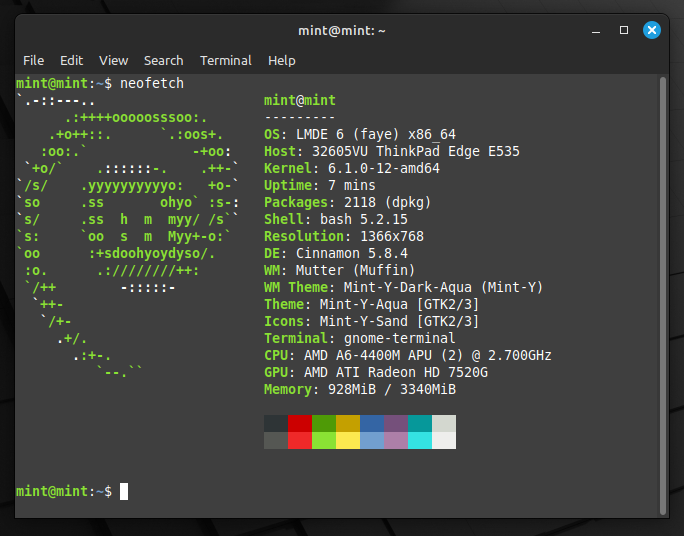
Task: Minimize the terminal window
Action: (596, 31)
